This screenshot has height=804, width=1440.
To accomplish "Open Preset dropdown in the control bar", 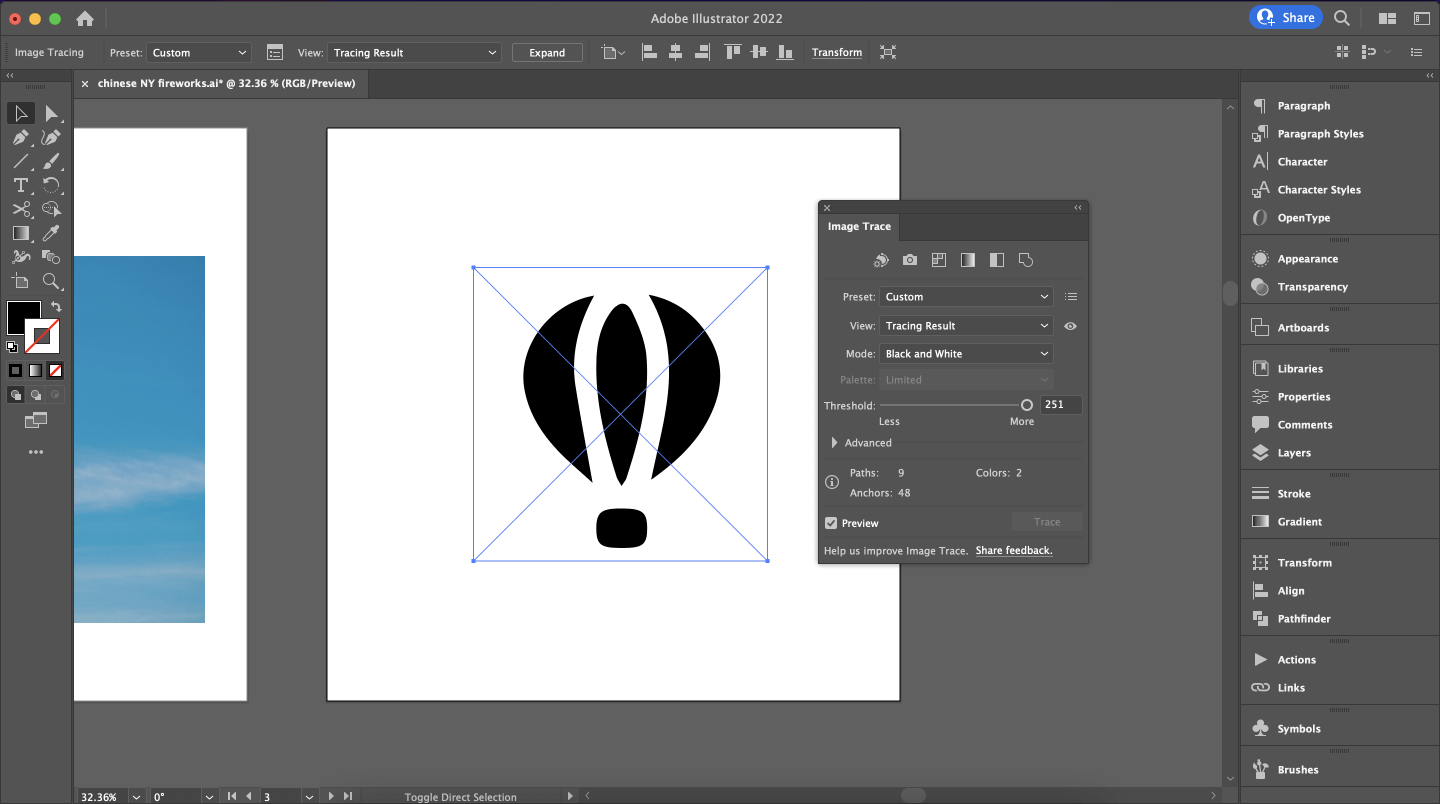I will pos(199,53).
